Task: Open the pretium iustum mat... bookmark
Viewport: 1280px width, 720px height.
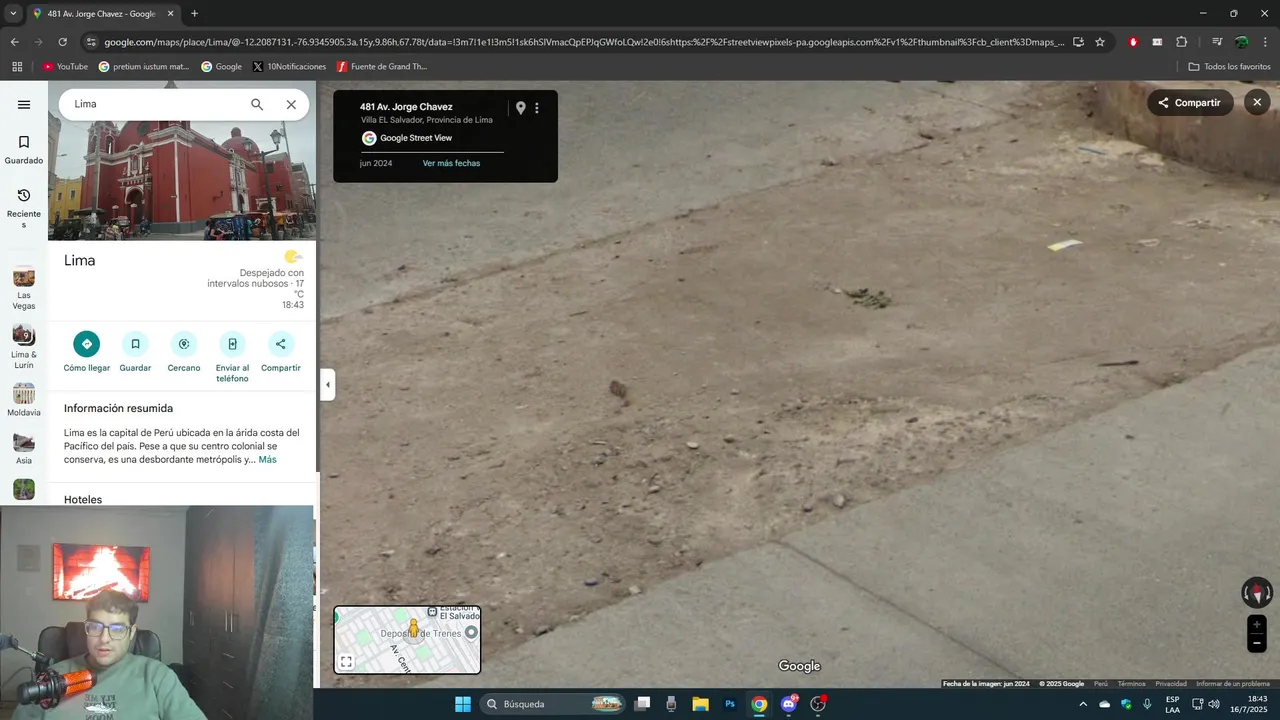Action: point(144,67)
